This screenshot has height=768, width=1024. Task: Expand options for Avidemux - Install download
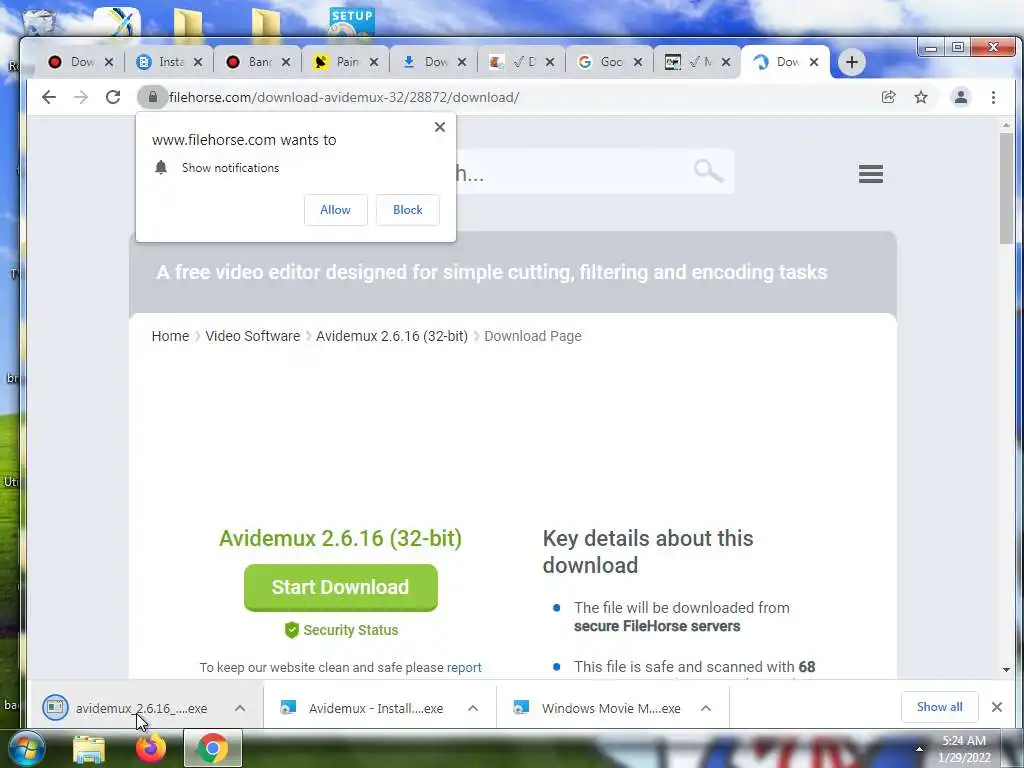(x=473, y=708)
